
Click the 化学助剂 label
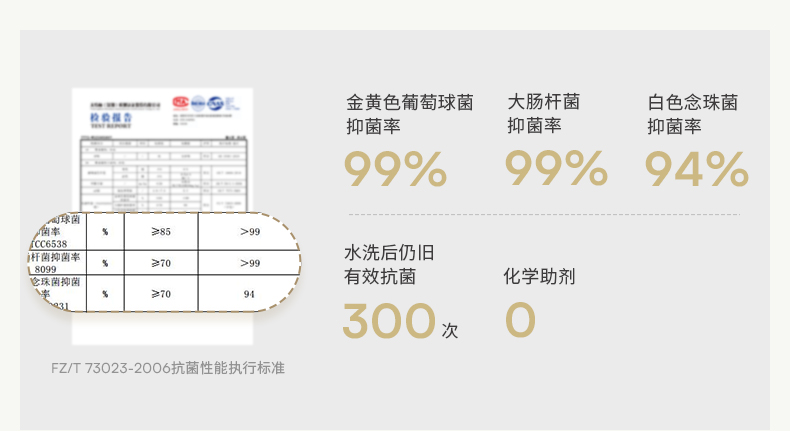pos(539,276)
